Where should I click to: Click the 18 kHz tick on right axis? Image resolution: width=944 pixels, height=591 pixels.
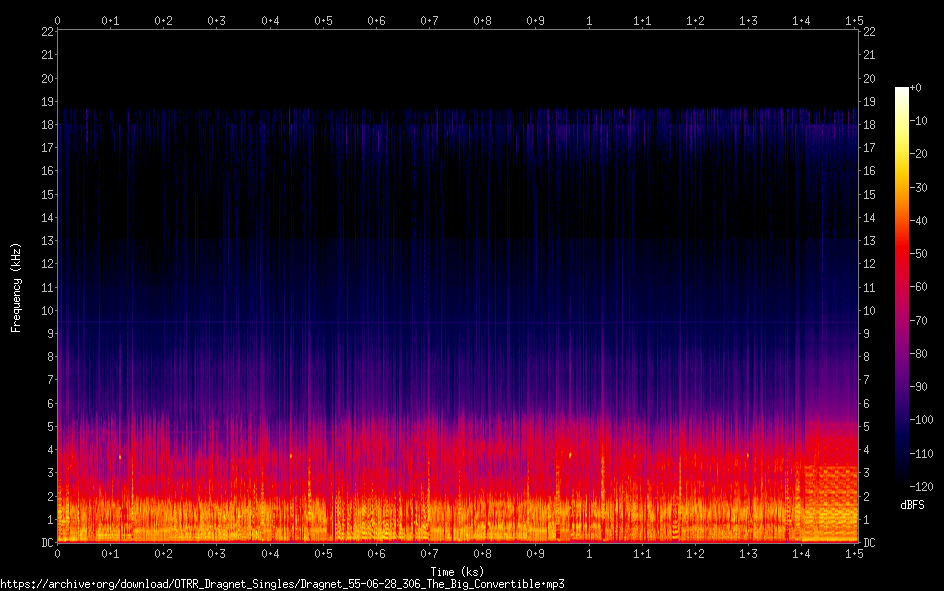[869, 125]
